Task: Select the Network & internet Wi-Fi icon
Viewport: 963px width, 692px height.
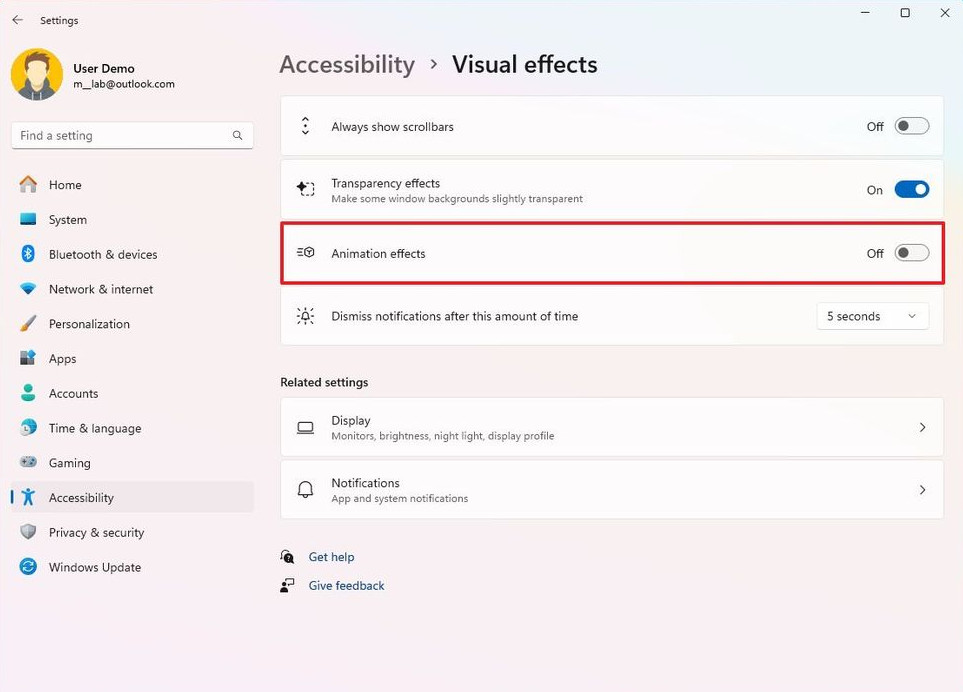Action: pyautogui.click(x=28, y=289)
